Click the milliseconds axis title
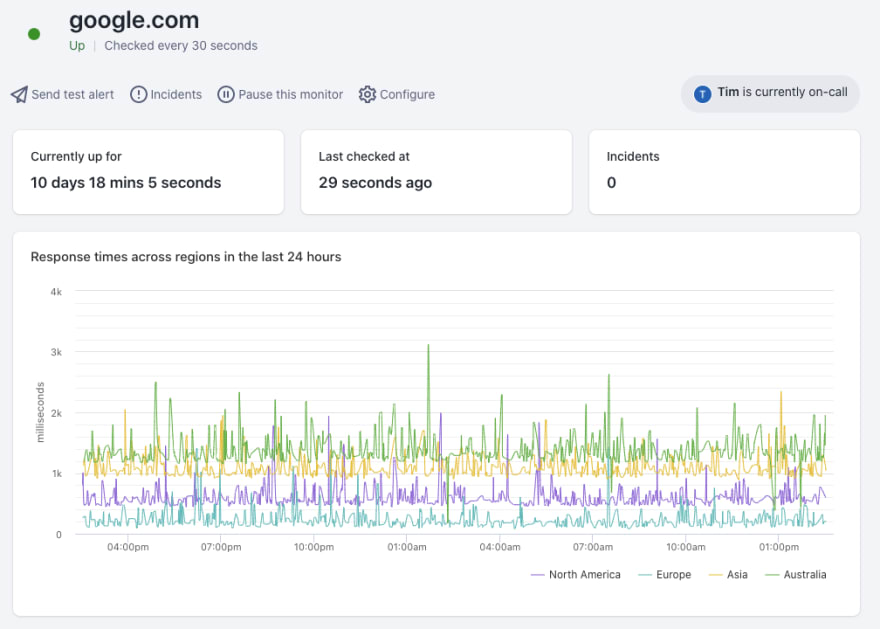880x629 pixels. tap(40, 412)
